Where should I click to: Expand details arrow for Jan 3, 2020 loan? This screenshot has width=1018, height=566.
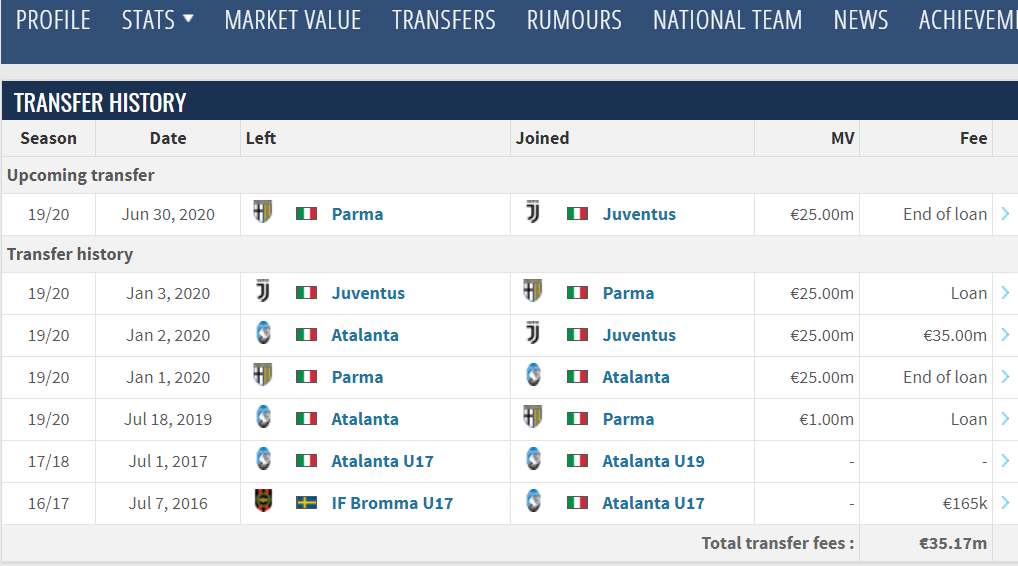(1005, 293)
